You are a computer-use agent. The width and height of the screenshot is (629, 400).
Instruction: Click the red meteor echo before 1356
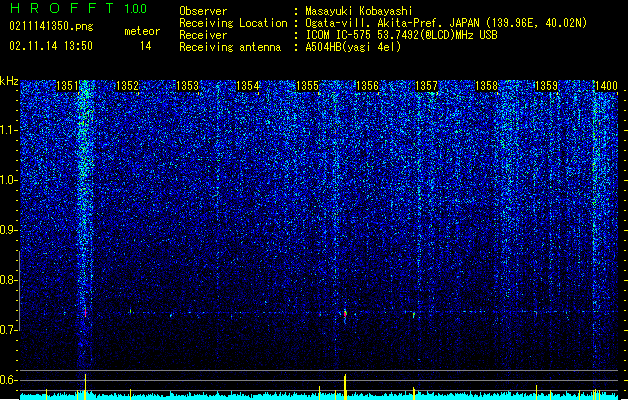coord(345,314)
